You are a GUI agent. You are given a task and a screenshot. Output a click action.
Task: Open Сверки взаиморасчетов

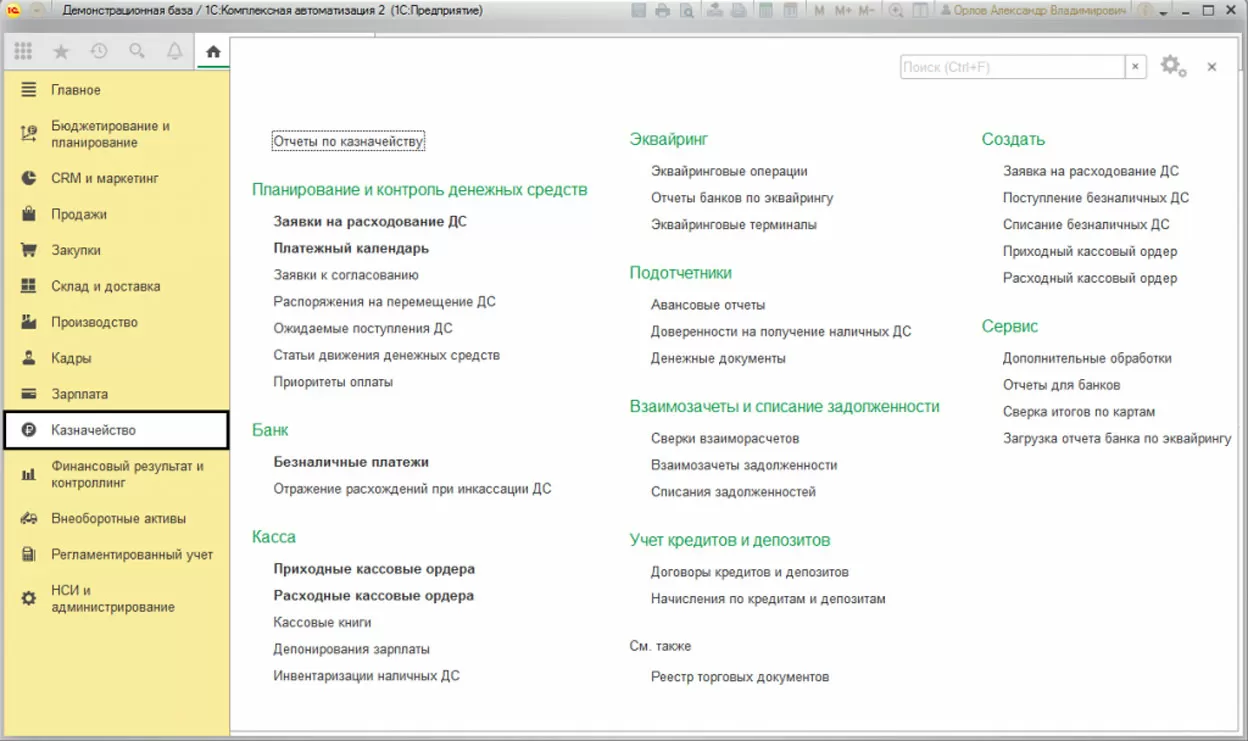(725, 438)
